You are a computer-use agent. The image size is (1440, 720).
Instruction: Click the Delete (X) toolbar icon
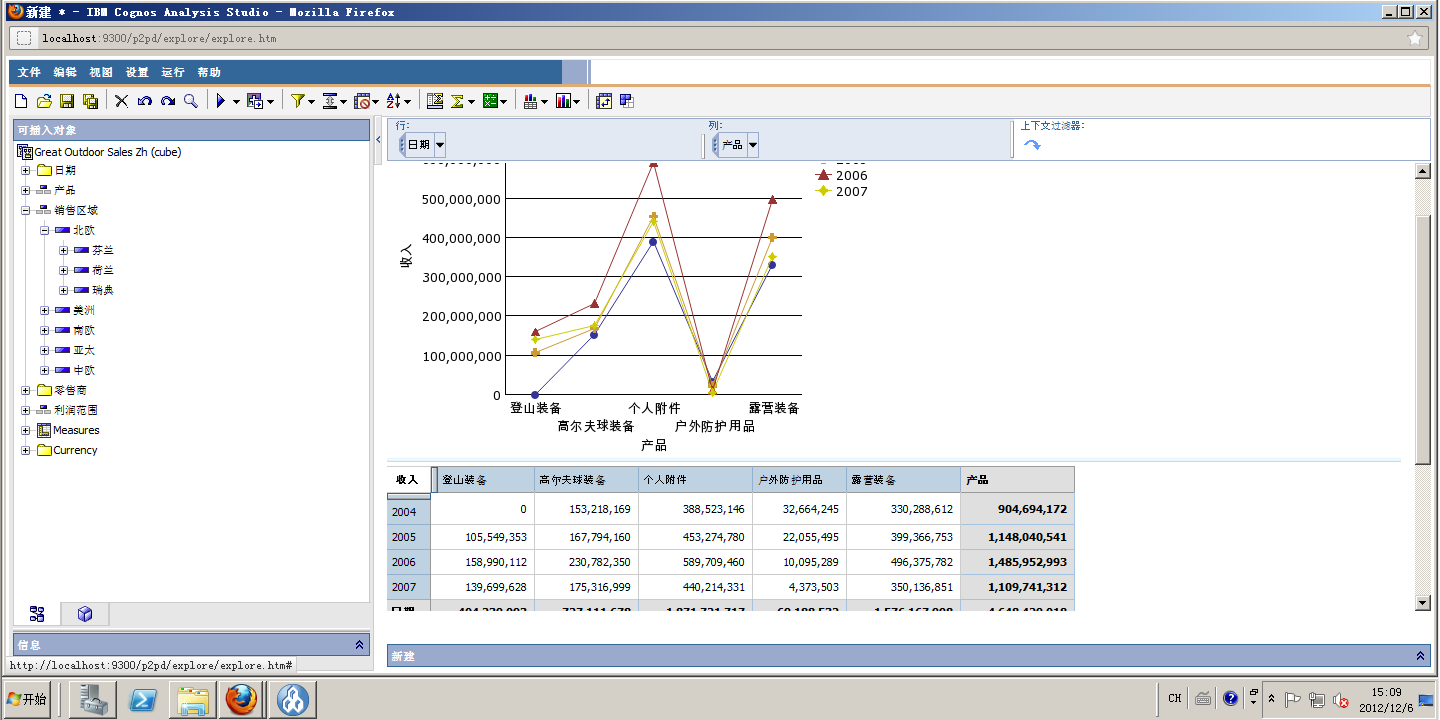(121, 101)
